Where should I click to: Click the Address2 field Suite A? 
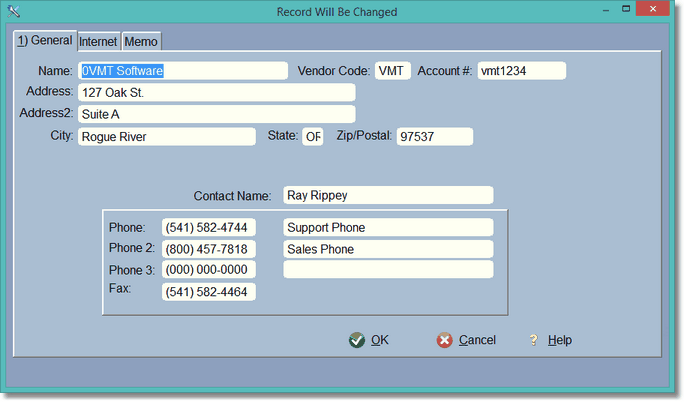217,114
